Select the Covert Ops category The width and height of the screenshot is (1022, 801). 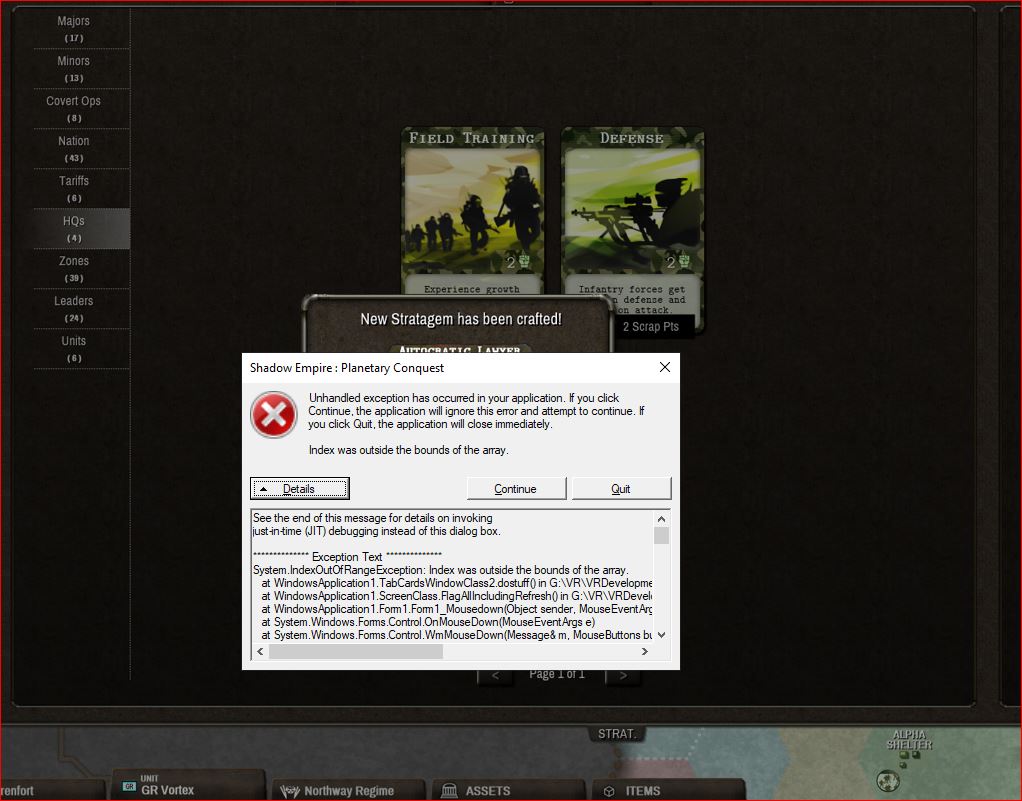pos(74,109)
